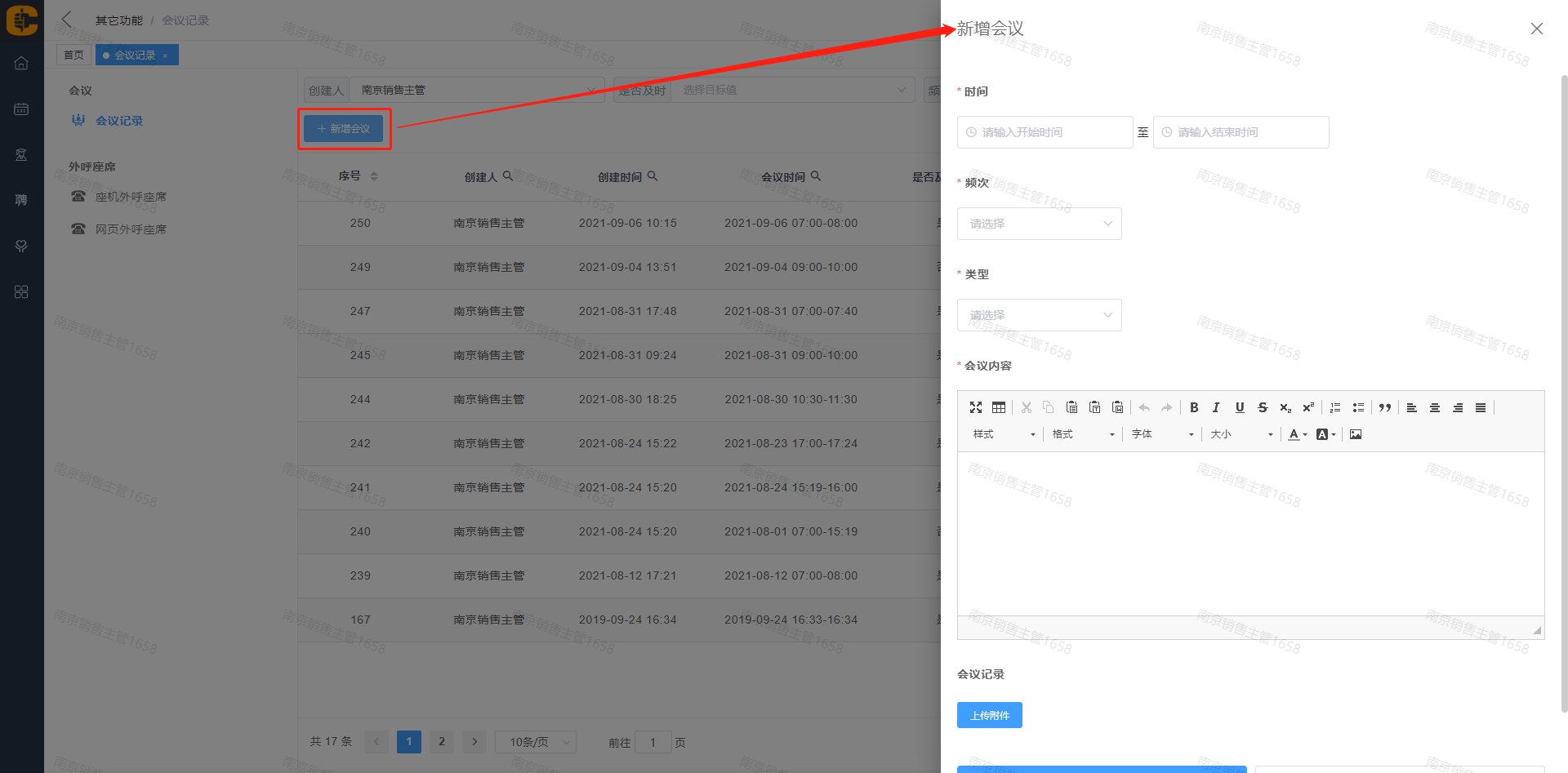1568x773 pixels.
Task: Apply strikethrough formatting
Action: click(x=1263, y=407)
